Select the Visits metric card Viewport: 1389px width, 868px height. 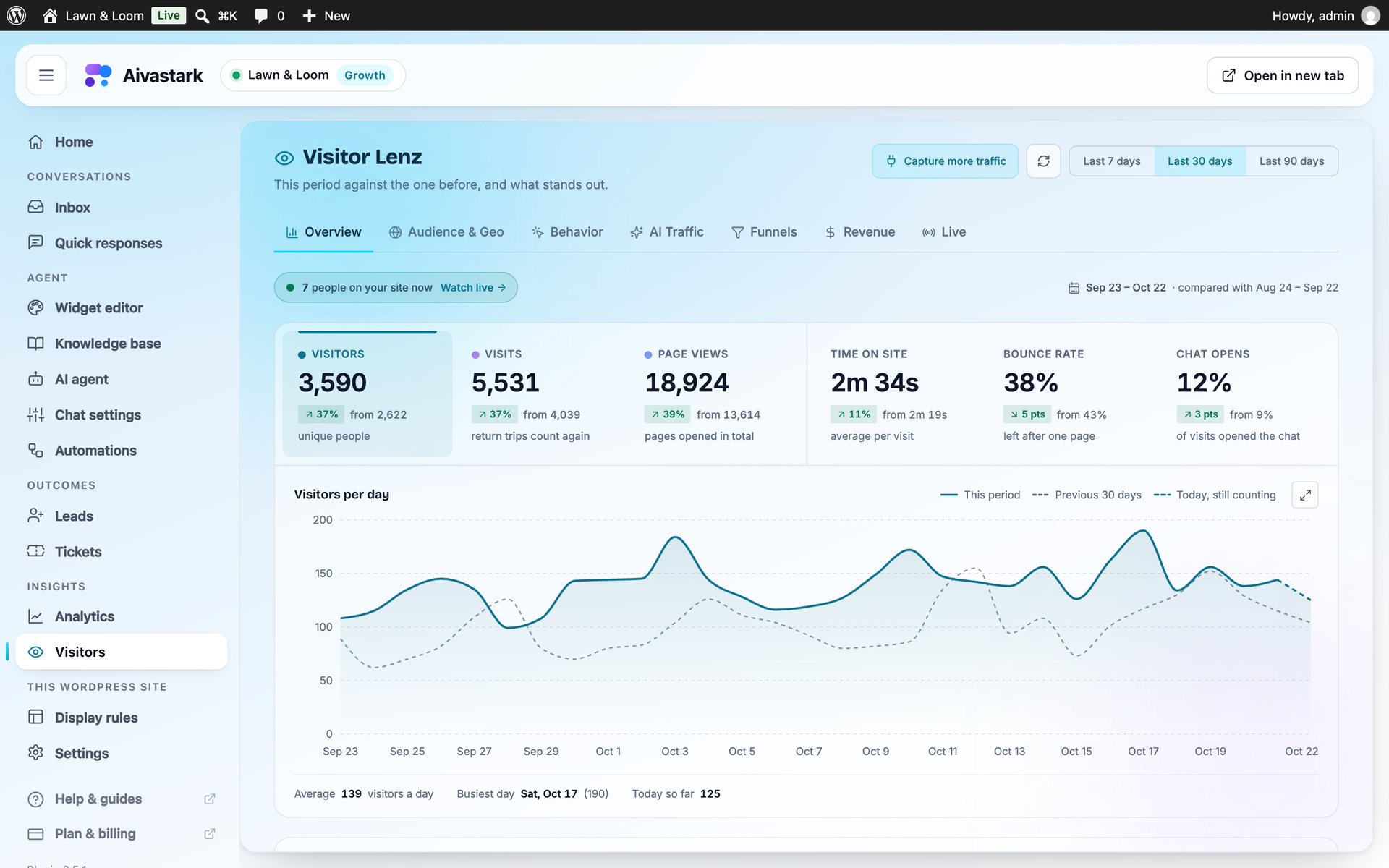[x=540, y=393]
